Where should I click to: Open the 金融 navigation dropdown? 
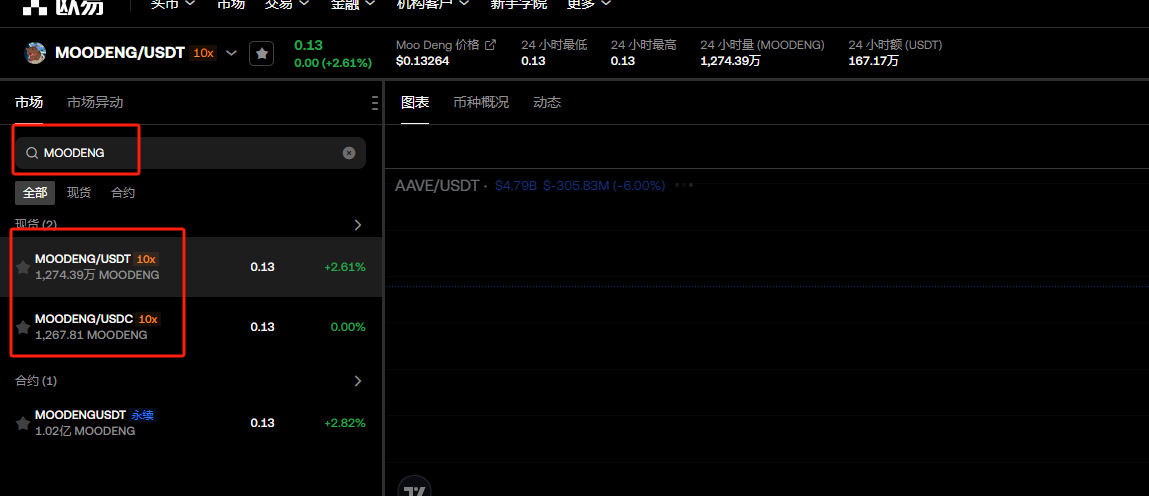pyautogui.click(x=353, y=4)
